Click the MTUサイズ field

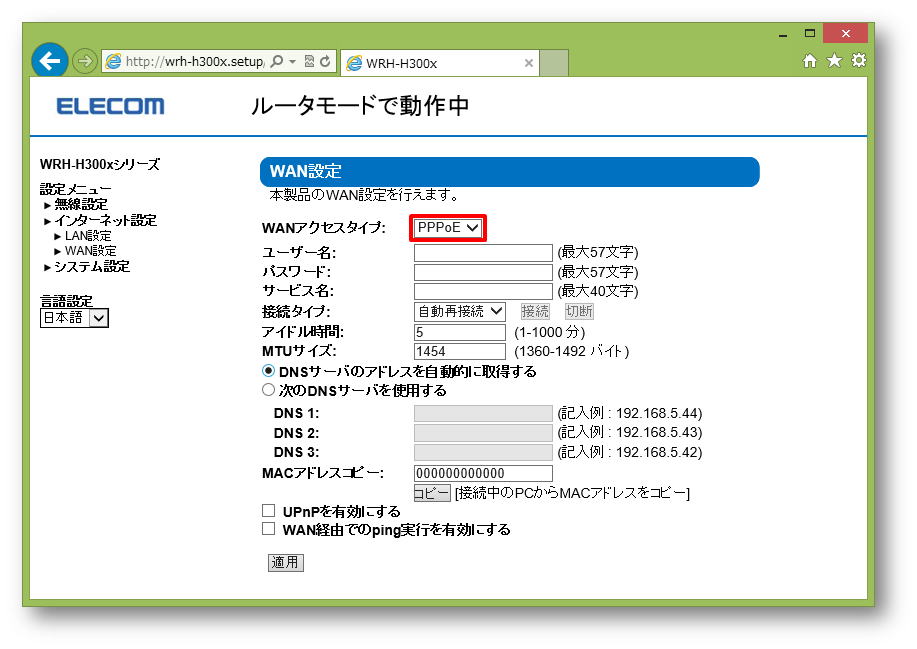[460, 351]
